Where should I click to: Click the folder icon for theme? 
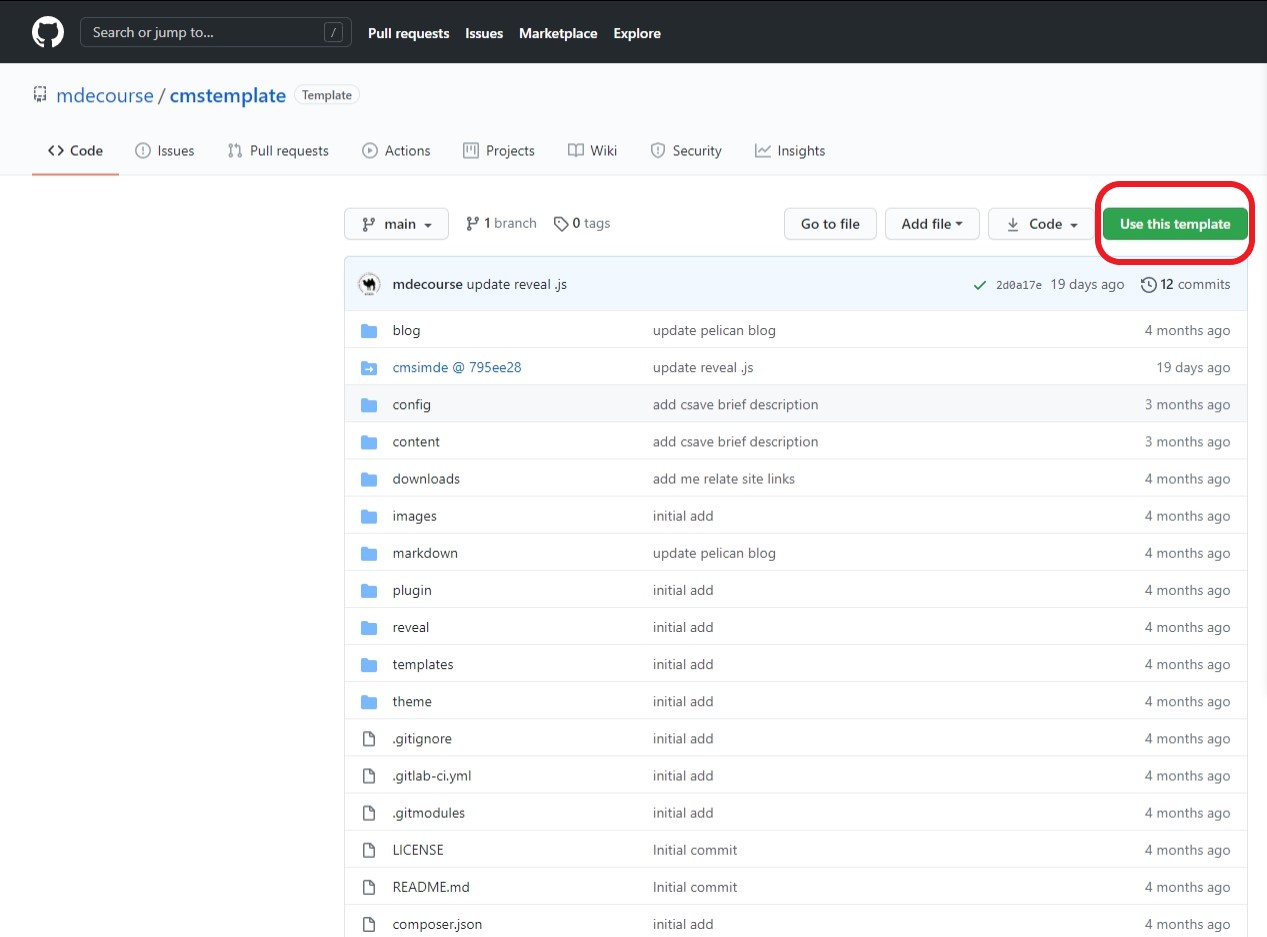[369, 701]
